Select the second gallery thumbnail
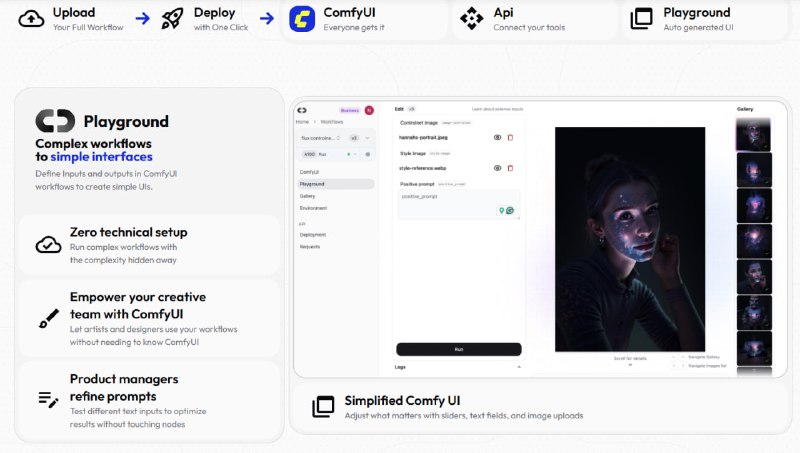 [x=754, y=170]
